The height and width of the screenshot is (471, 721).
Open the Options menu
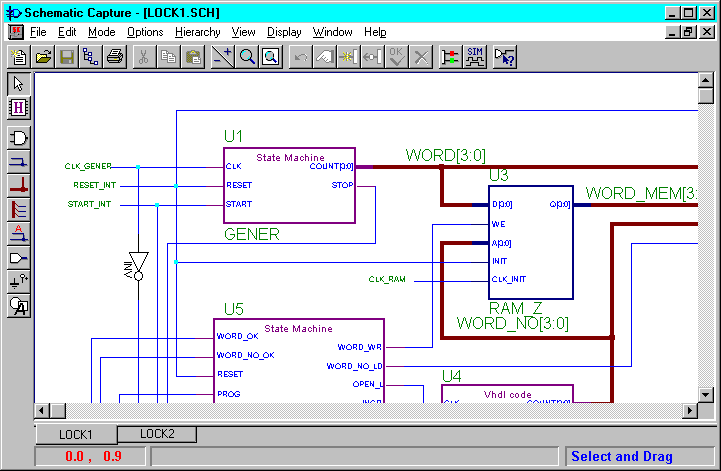tap(145, 32)
